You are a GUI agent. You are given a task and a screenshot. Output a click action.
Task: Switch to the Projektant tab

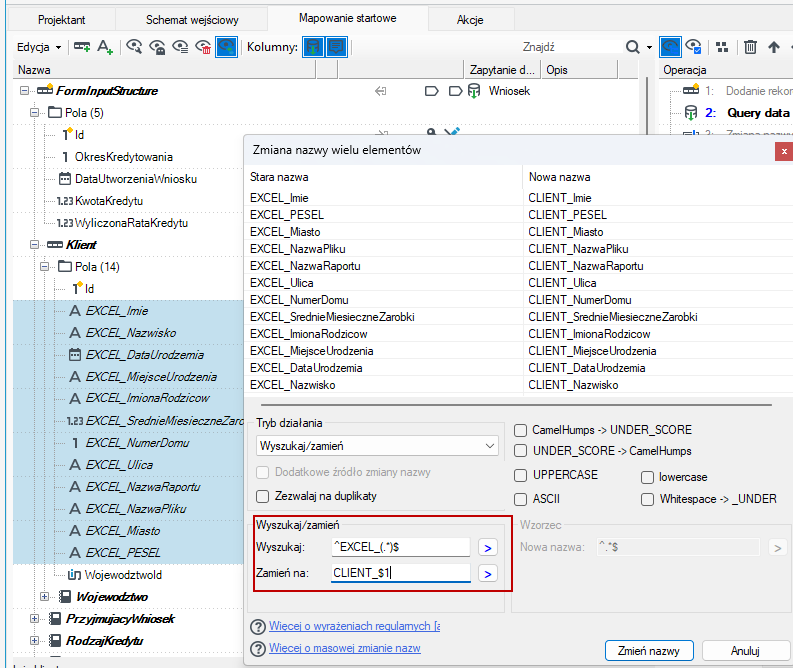pyautogui.click(x=62, y=20)
